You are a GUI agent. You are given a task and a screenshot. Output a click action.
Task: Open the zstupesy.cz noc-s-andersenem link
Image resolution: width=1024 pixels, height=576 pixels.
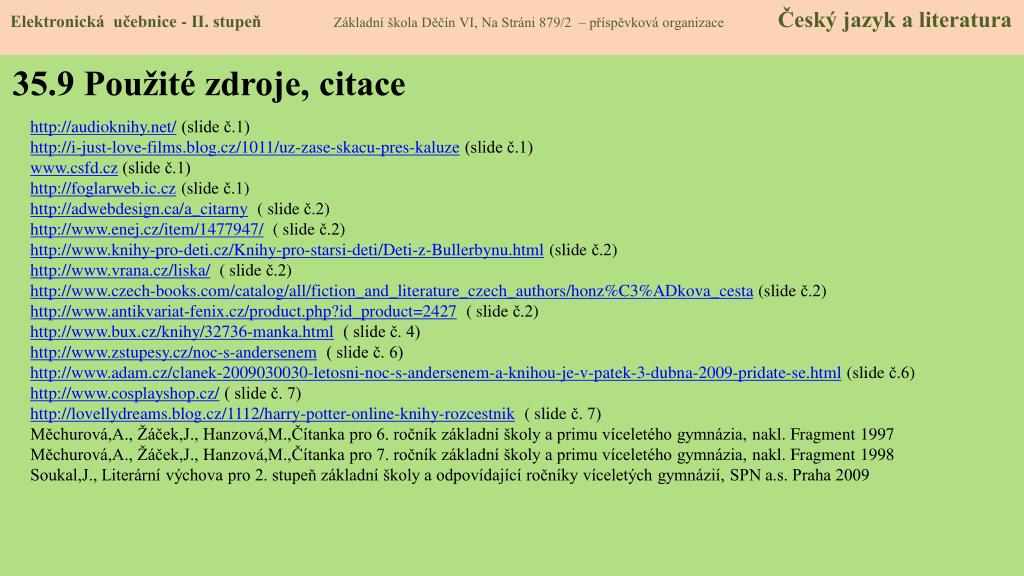pos(173,353)
